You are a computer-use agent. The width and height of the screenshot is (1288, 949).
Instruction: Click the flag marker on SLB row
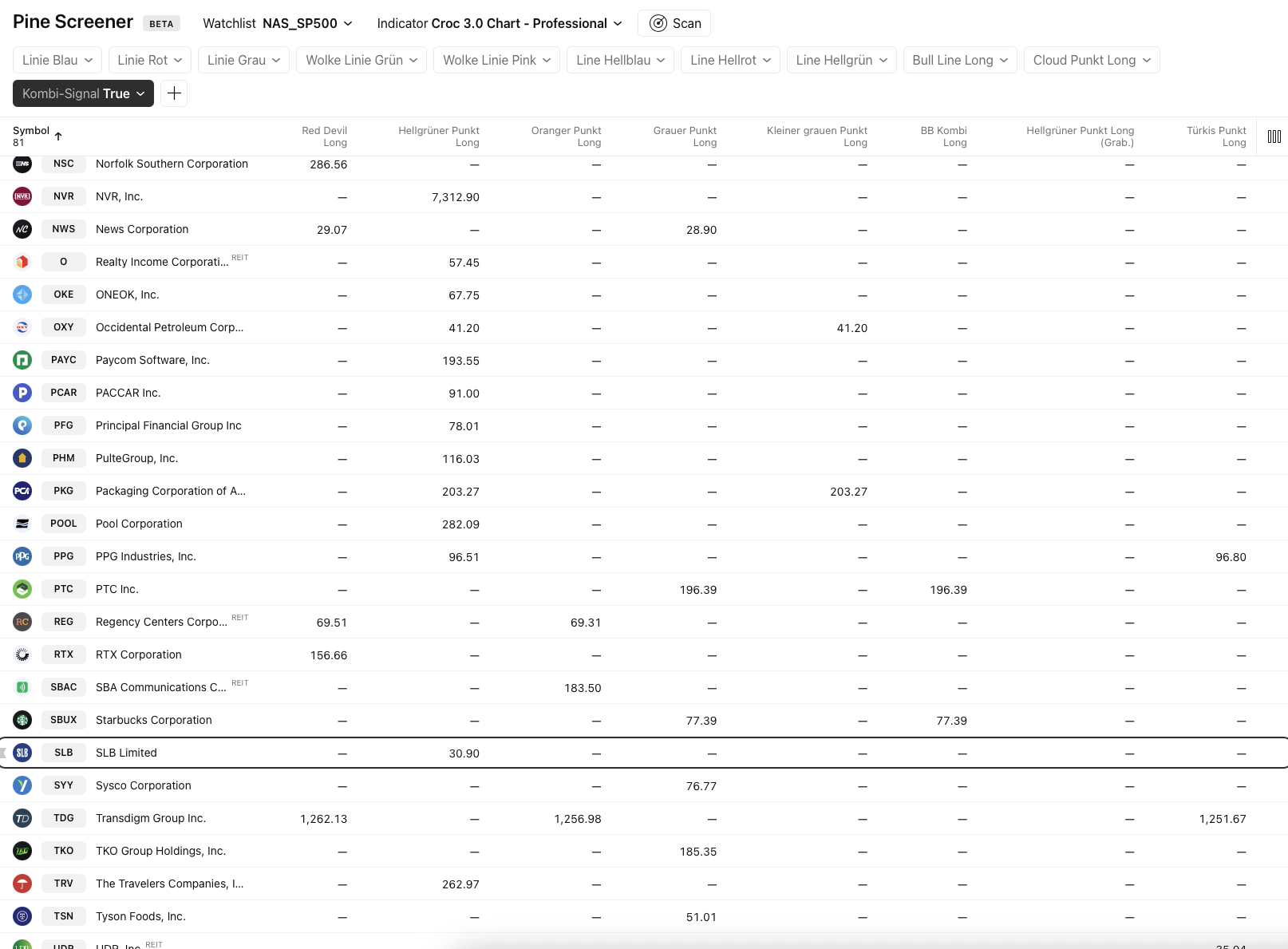[3, 753]
